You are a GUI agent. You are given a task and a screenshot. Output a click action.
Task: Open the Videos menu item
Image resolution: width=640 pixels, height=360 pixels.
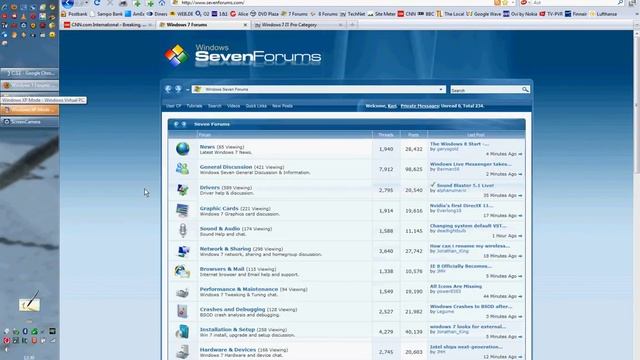[x=233, y=106]
